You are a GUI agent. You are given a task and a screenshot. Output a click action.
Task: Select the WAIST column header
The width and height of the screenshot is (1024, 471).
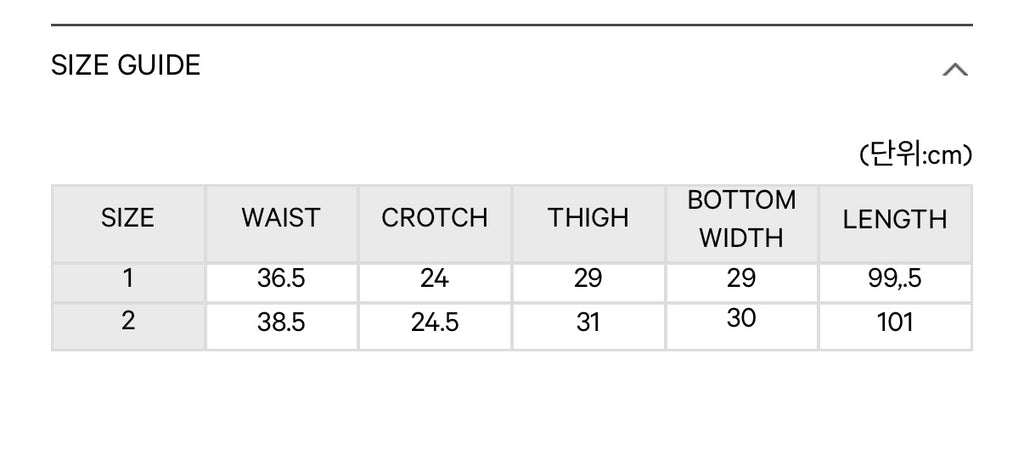coord(281,223)
